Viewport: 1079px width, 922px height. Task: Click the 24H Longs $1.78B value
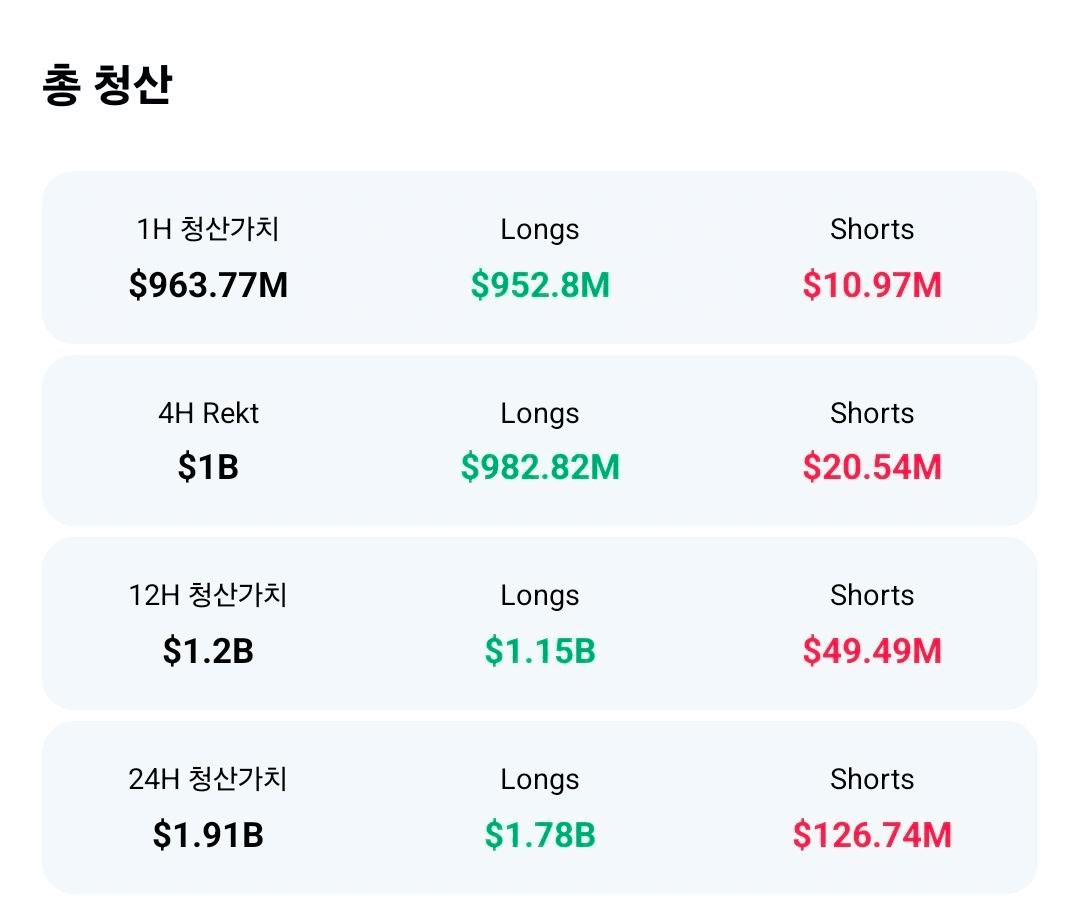pos(540,835)
